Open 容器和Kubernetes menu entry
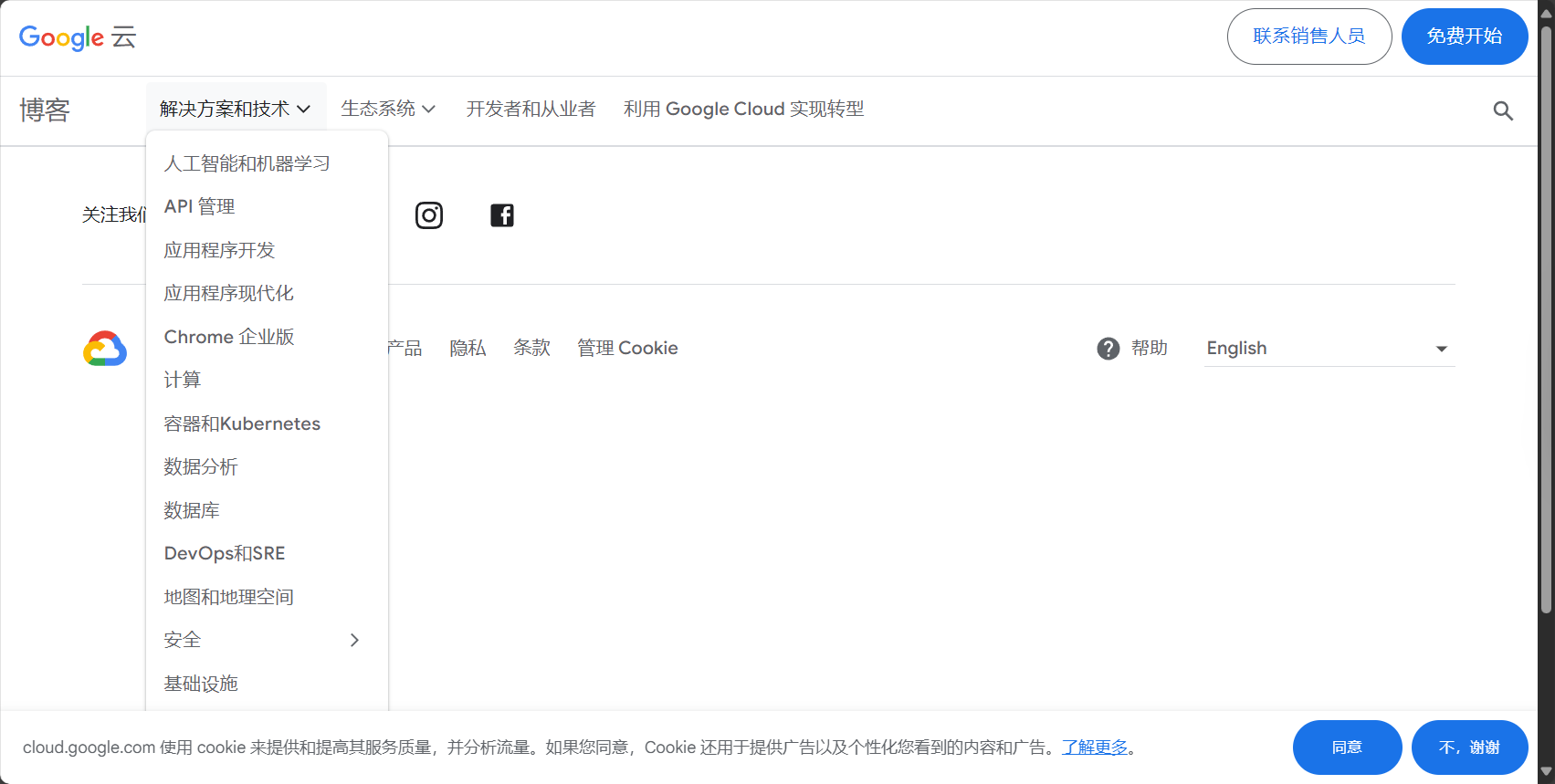 [x=242, y=423]
